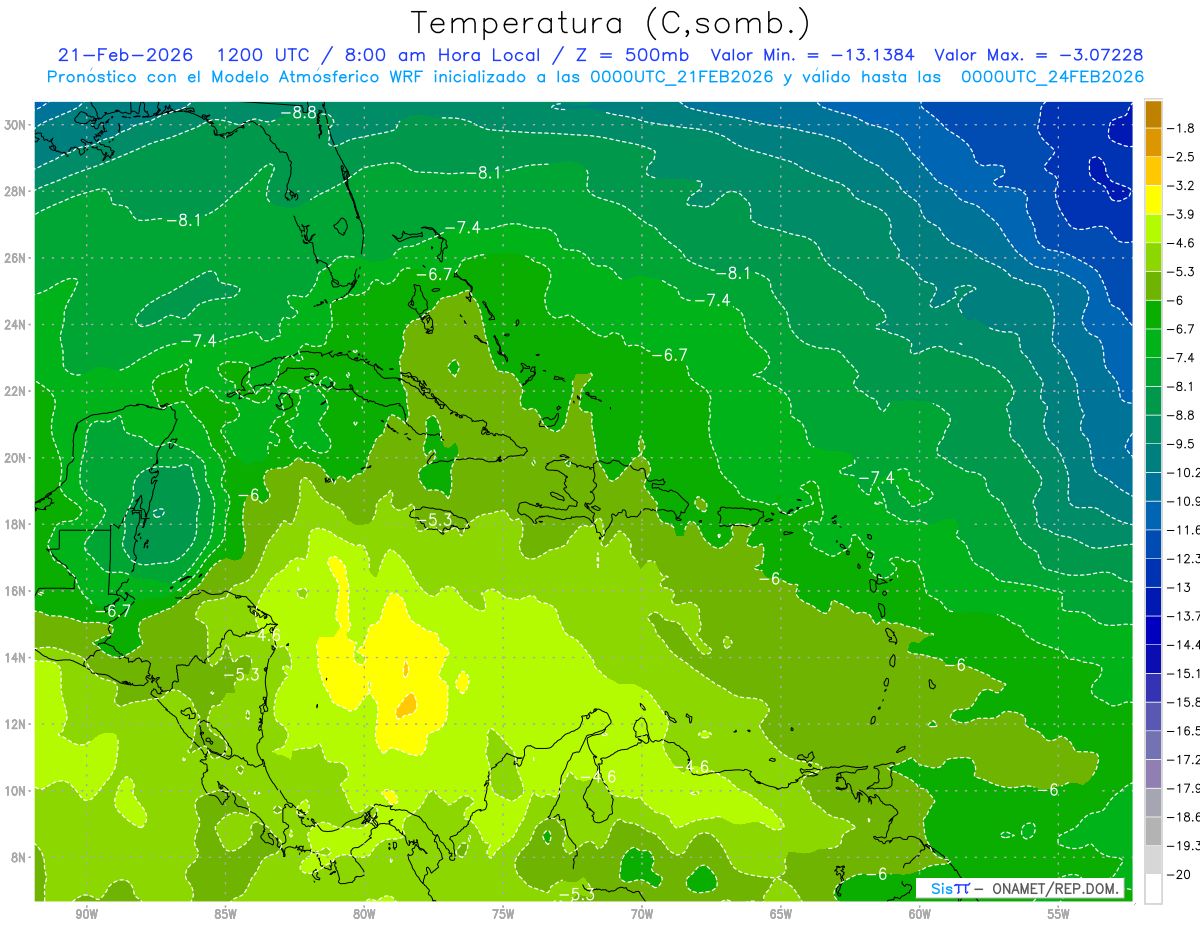1200x927 pixels.
Task: Click the '85W' longitude label
Action: 225,914
